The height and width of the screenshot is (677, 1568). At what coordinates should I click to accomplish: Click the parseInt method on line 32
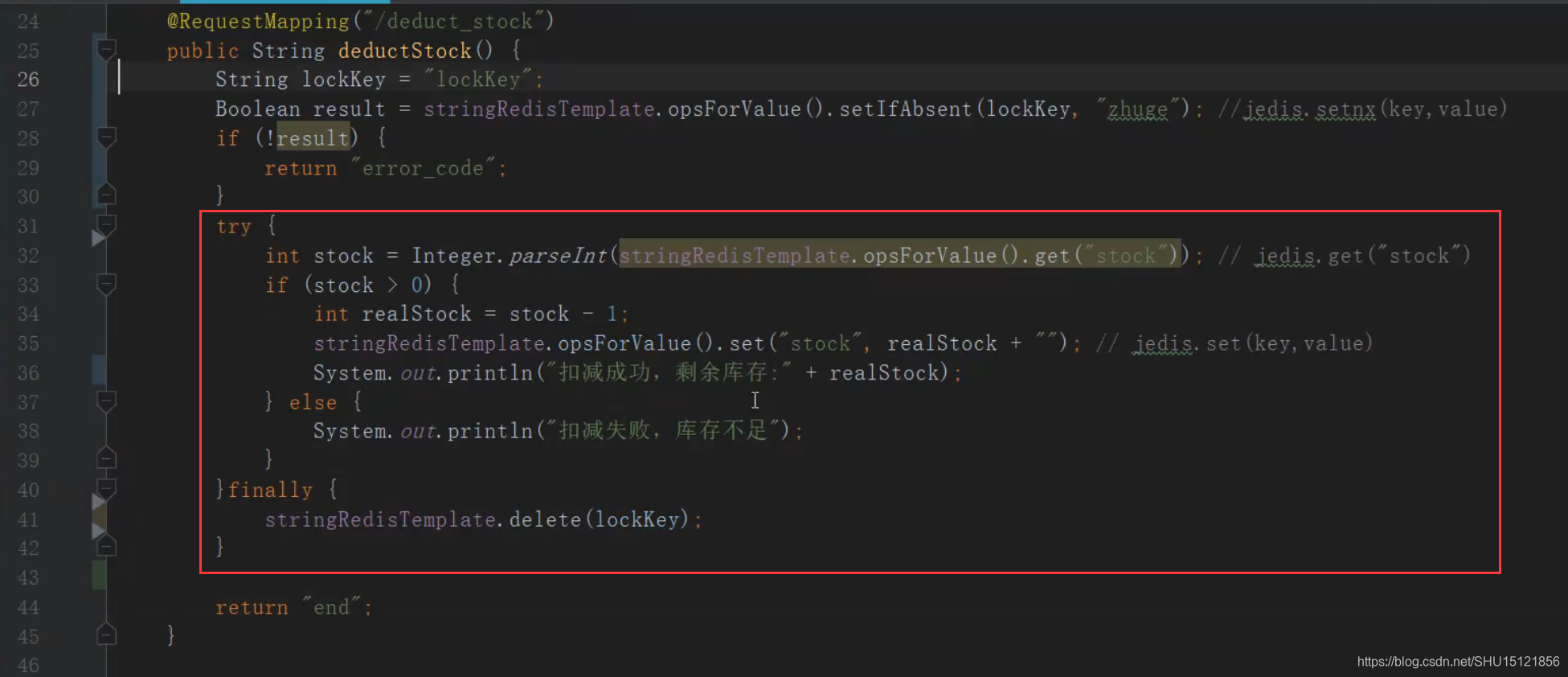(558, 256)
